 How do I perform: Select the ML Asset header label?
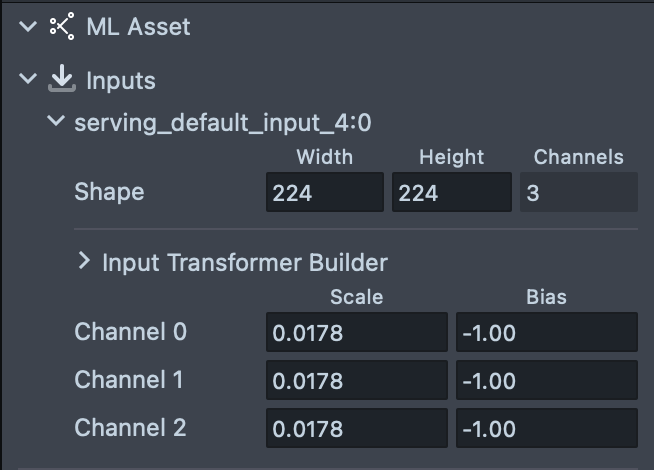[138, 27]
